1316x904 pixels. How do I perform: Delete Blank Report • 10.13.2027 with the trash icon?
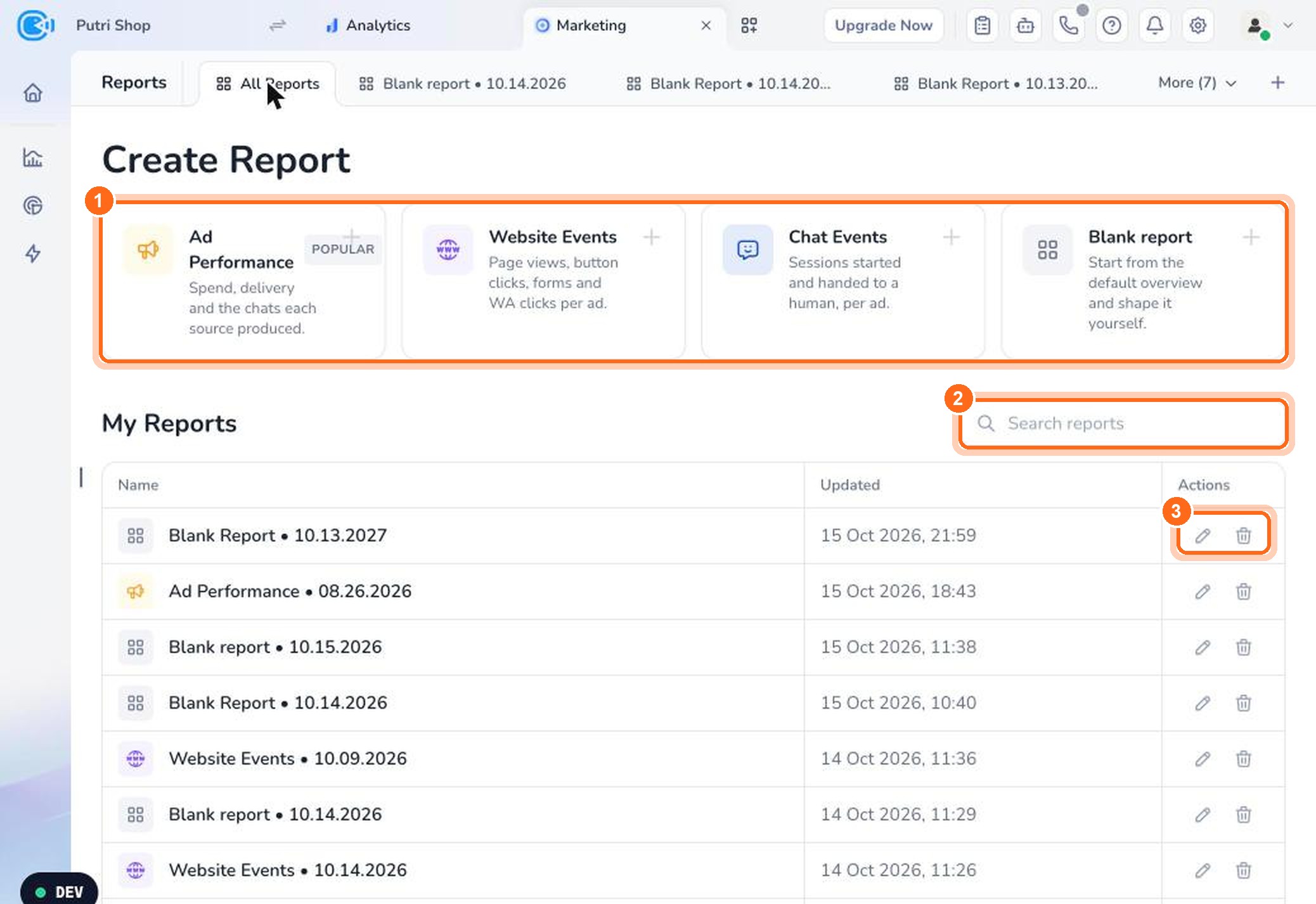pyautogui.click(x=1244, y=536)
